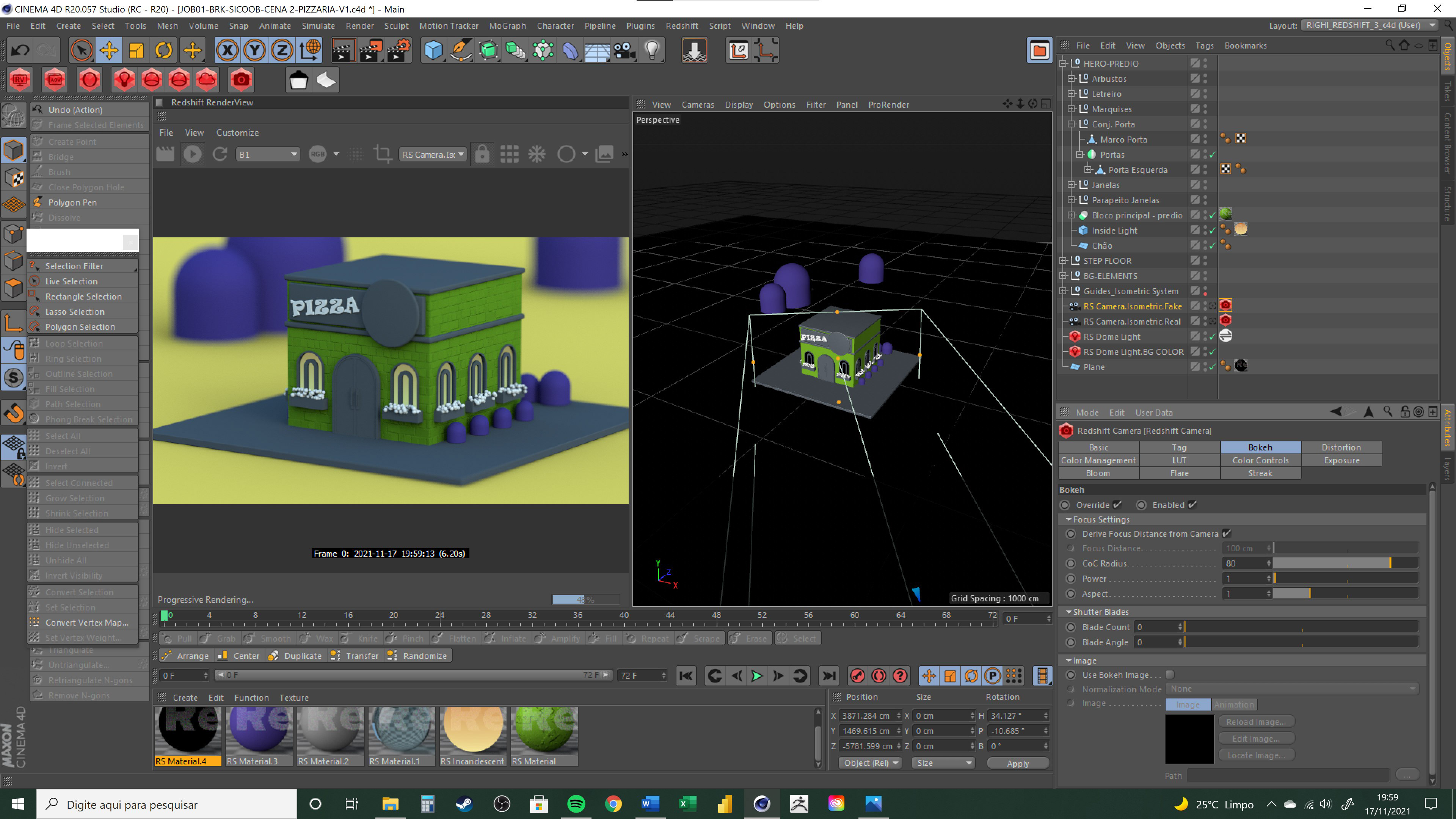Screen dimensions: 1456x819
Task: Click the record active objects keyframe button
Action: 857,676
